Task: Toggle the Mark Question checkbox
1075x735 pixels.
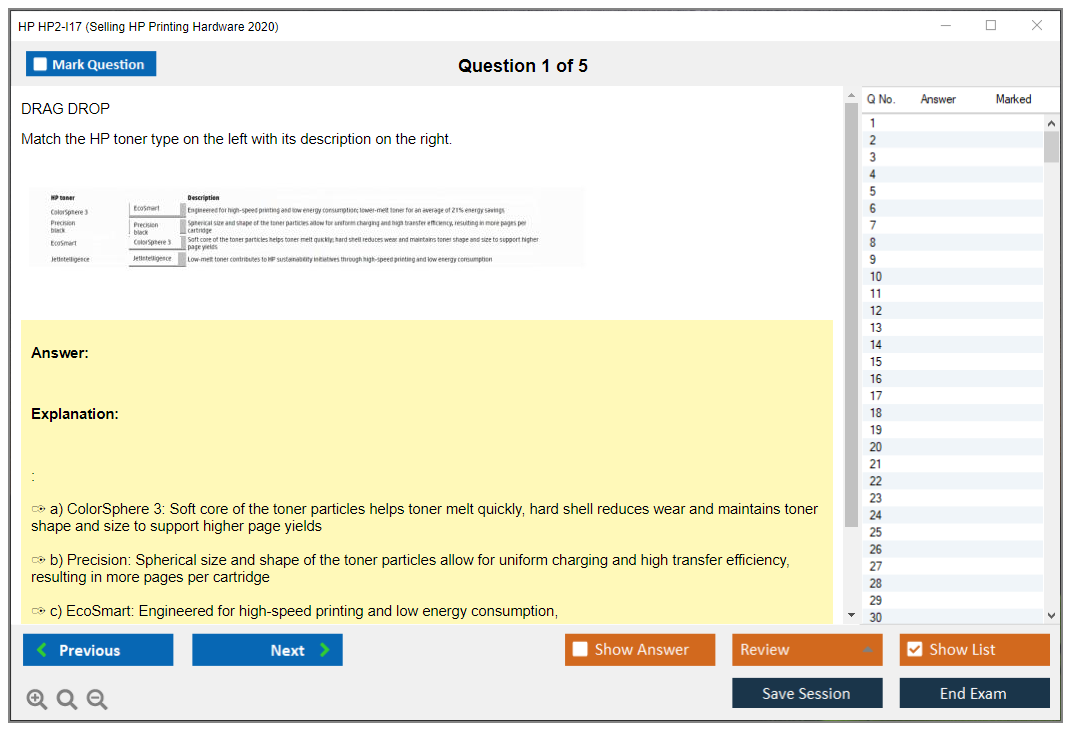Action: (41, 64)
